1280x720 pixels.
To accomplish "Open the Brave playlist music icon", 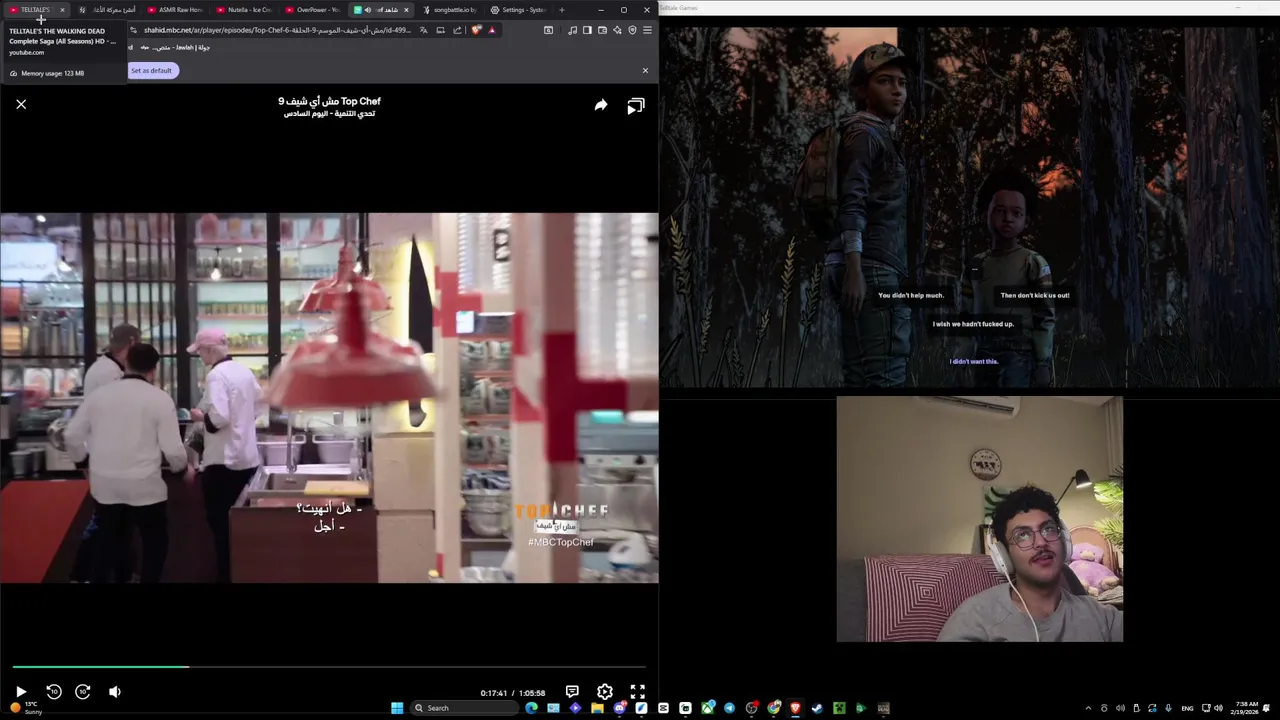I will point(572,30).
